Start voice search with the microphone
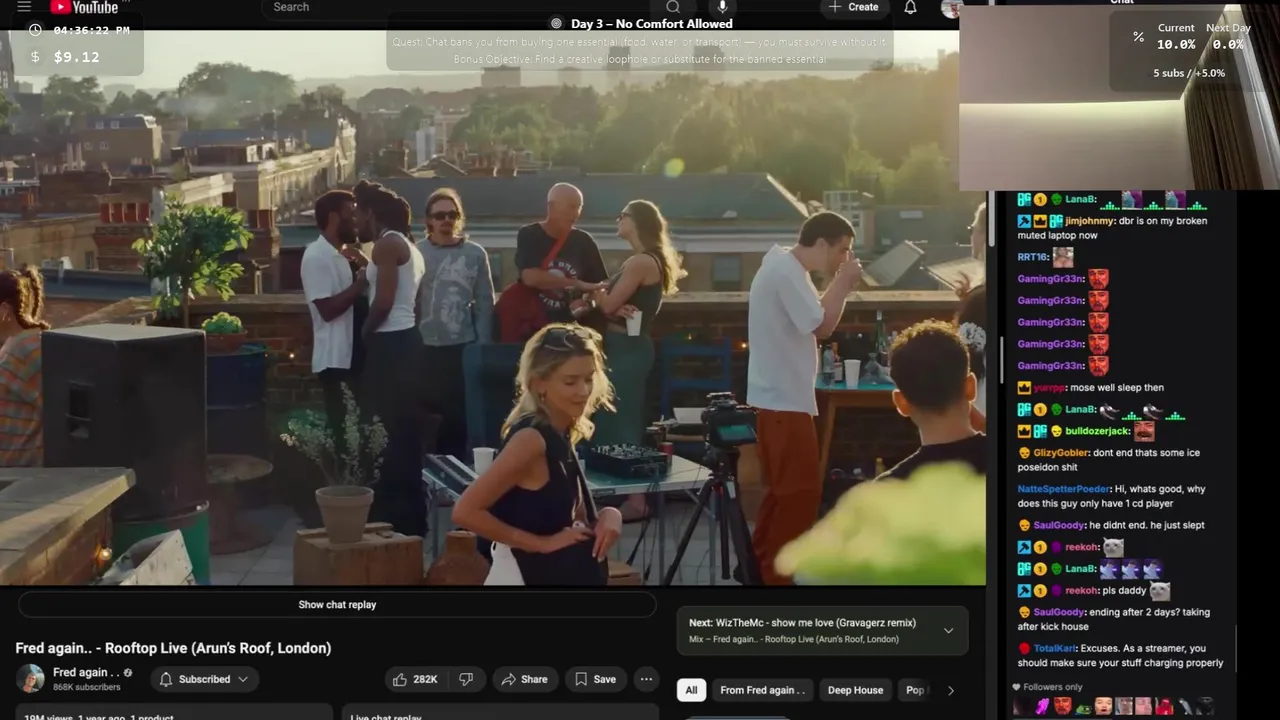 (722, 7)
